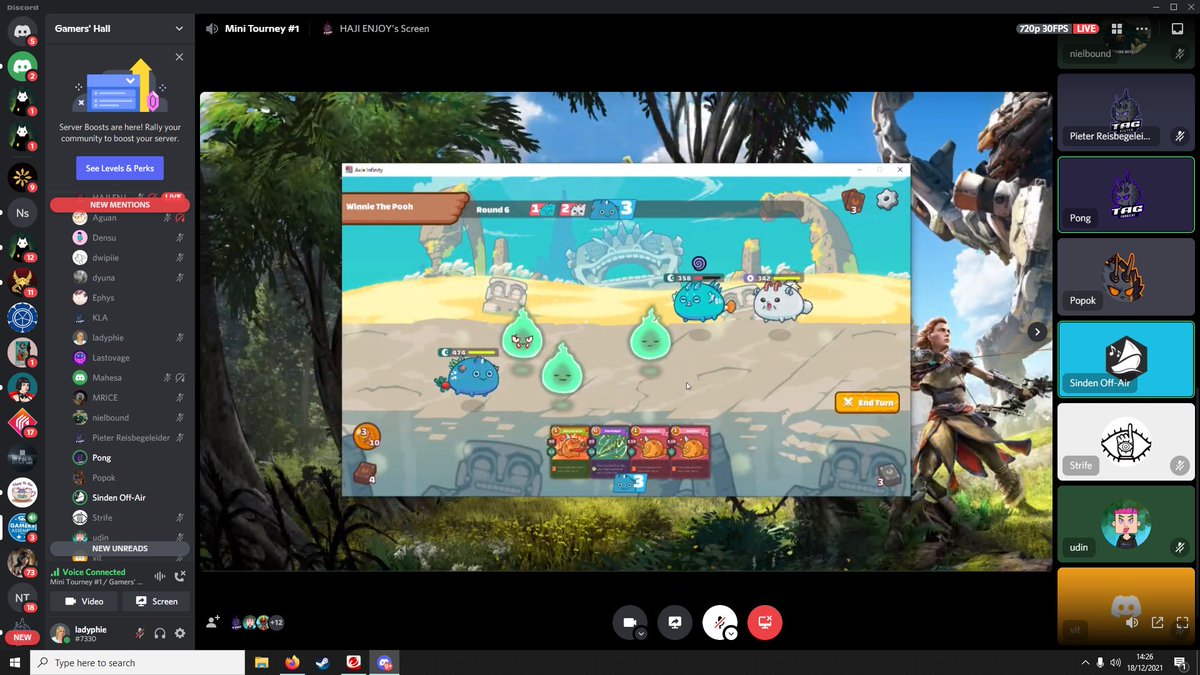Dismiss the Server Boosts banner
The image size is (1200, 675).
point(179,57)
